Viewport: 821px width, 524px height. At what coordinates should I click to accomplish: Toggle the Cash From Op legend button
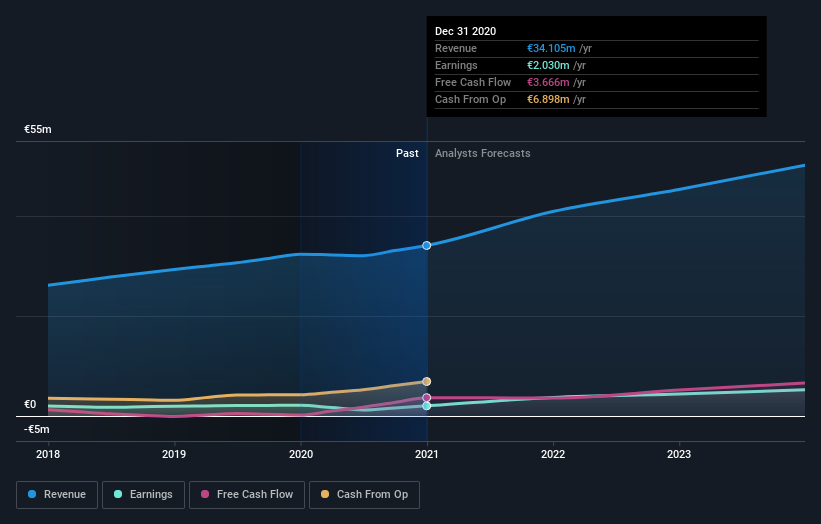tap(364, 495)
